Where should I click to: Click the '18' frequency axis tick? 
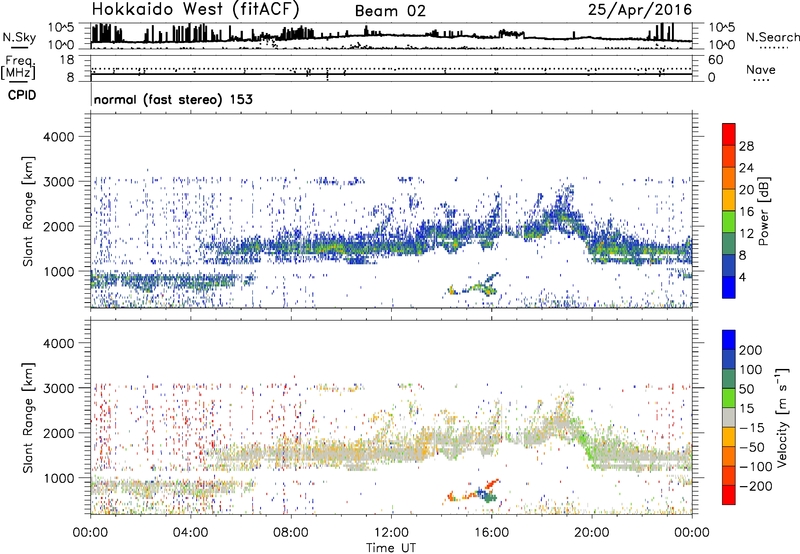click(x=67, y=60)
